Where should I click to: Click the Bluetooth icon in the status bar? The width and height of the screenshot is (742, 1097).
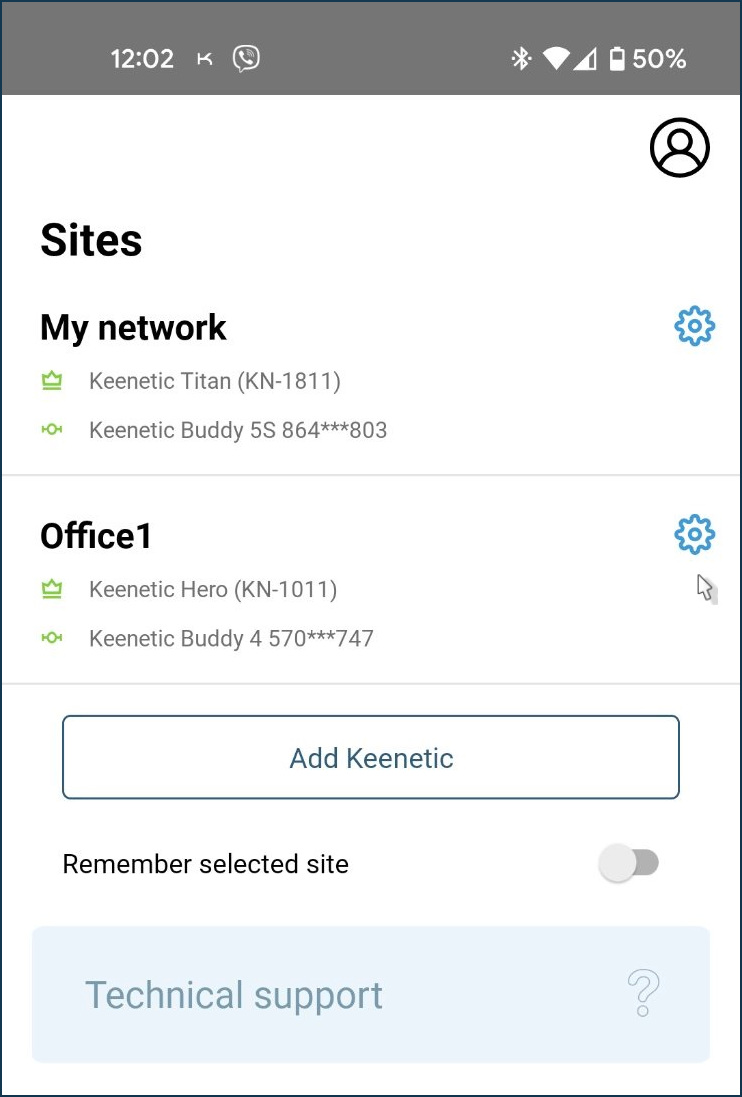pos(521,60)
